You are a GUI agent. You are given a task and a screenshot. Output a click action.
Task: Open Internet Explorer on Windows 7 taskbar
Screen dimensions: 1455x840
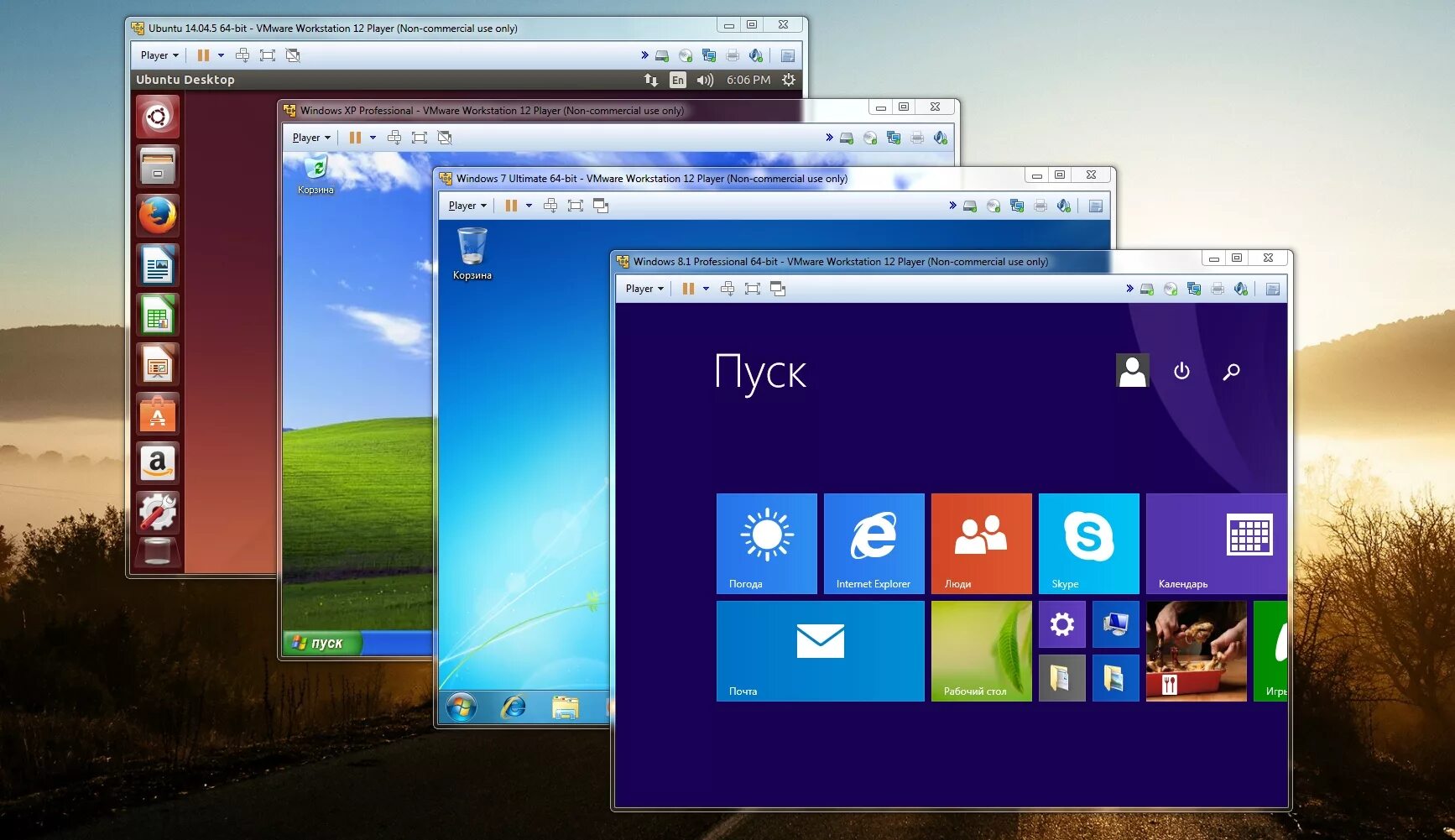pyautogui.click(x=513, y=707)
